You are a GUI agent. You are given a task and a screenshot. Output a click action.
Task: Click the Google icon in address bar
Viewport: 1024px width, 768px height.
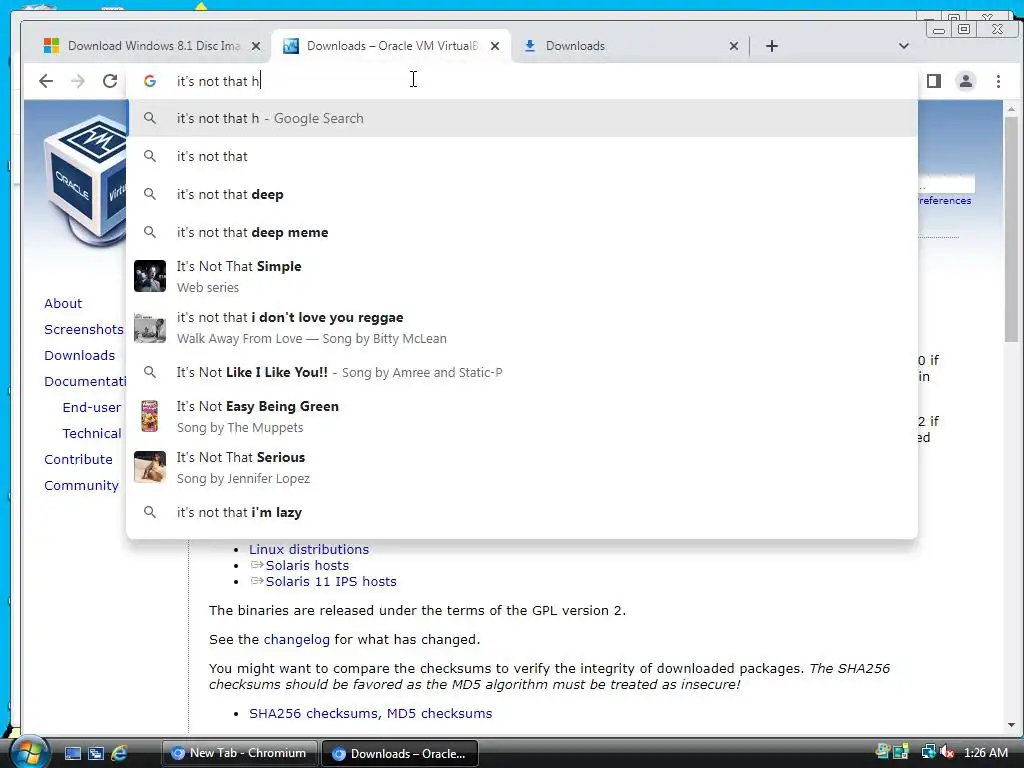point(150,81)
